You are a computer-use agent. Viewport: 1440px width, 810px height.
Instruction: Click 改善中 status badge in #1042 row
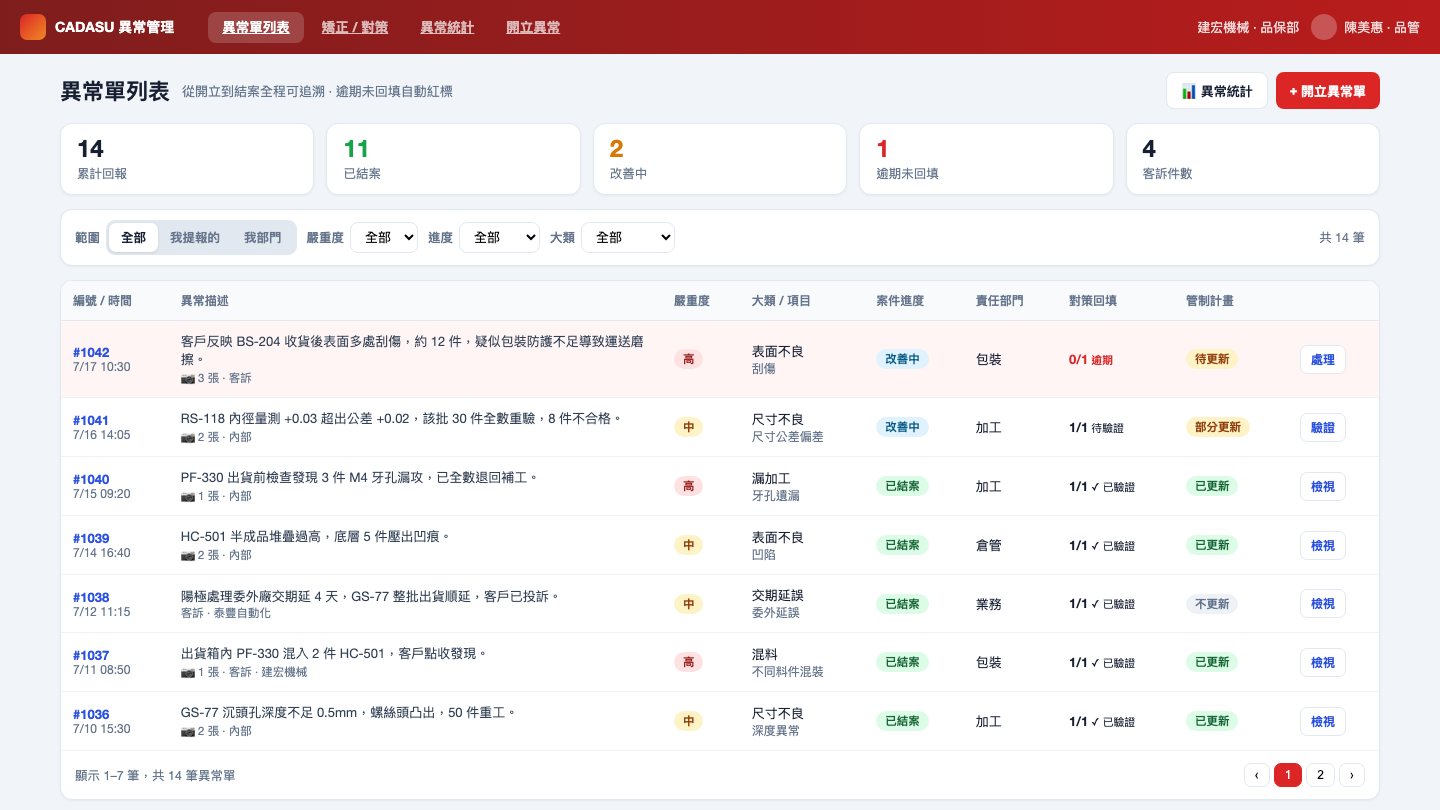point(902,359)
